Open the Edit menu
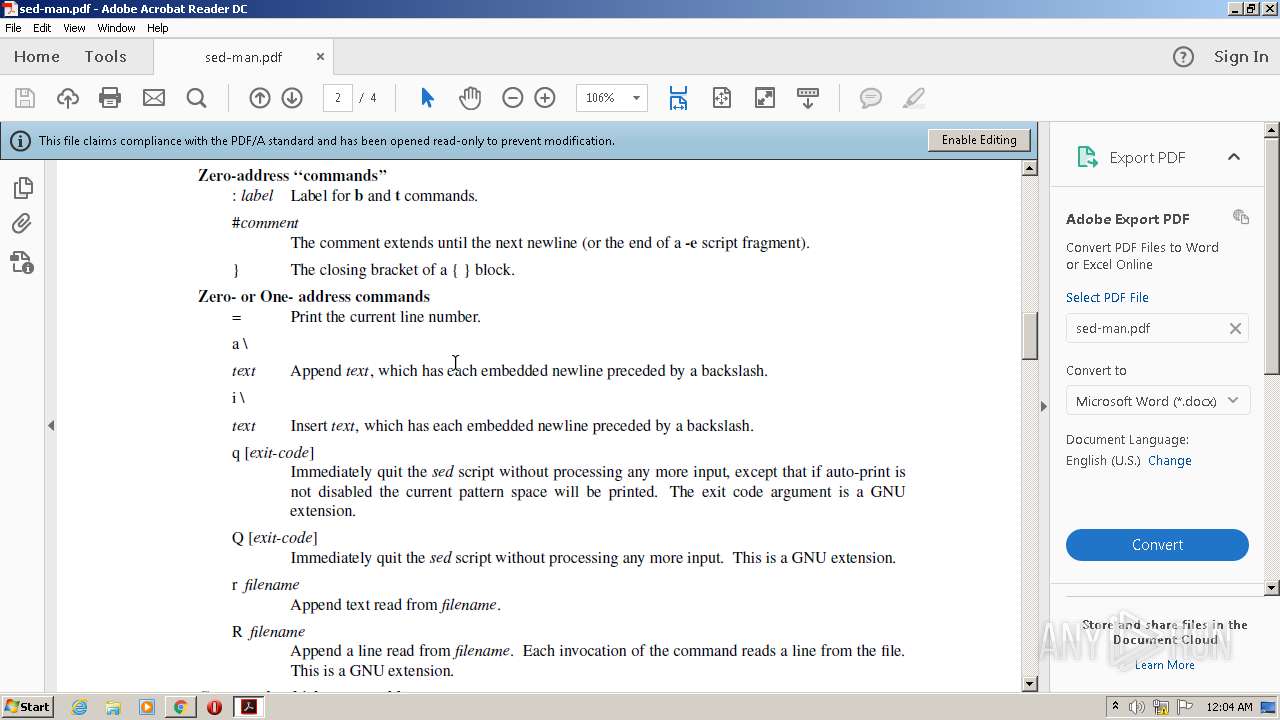Viewport: 1280px width, 720px height. (x=42, y=28)
